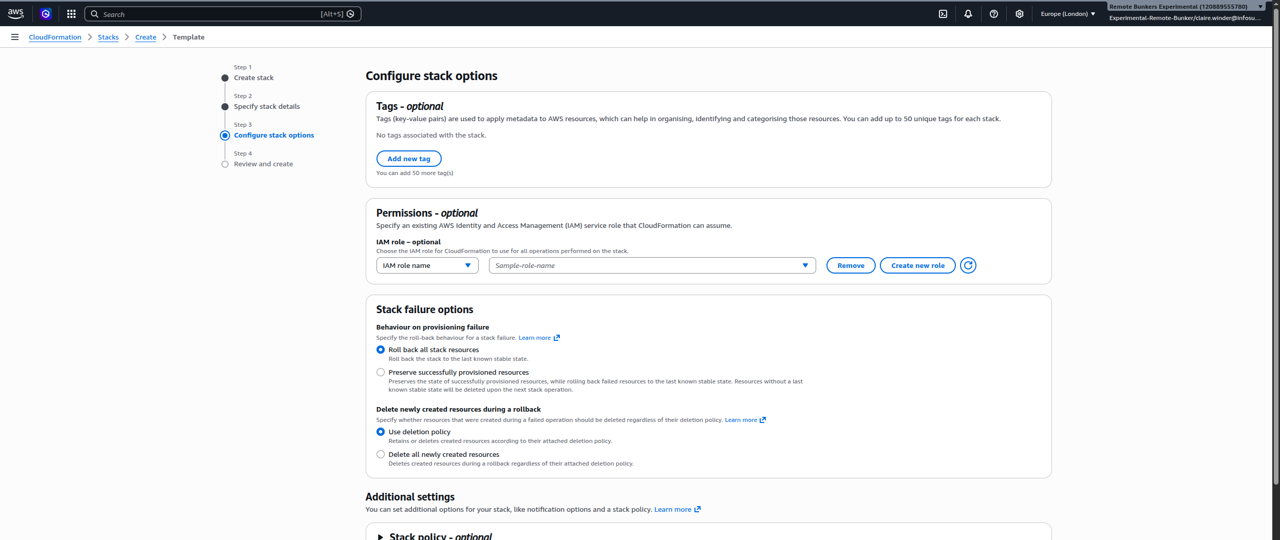Image resolution: width=1280 pixels, height=540 pixels.
Task: Select Roll back all stack resources
Action: (380, 350)
